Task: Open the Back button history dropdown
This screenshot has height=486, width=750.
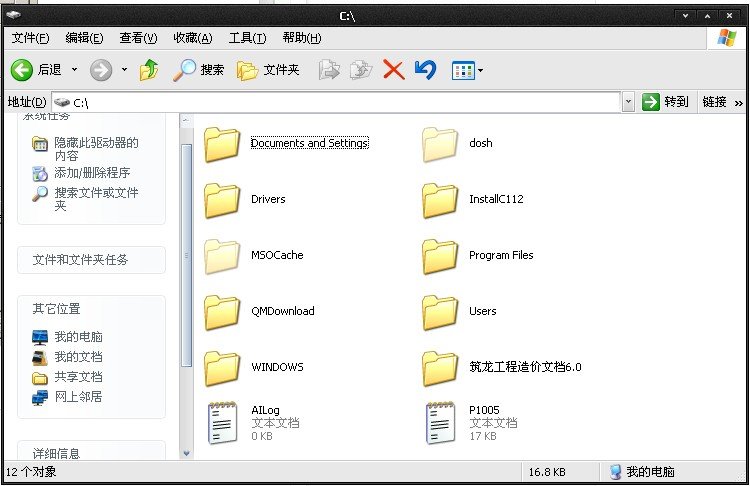Action: 74,70
